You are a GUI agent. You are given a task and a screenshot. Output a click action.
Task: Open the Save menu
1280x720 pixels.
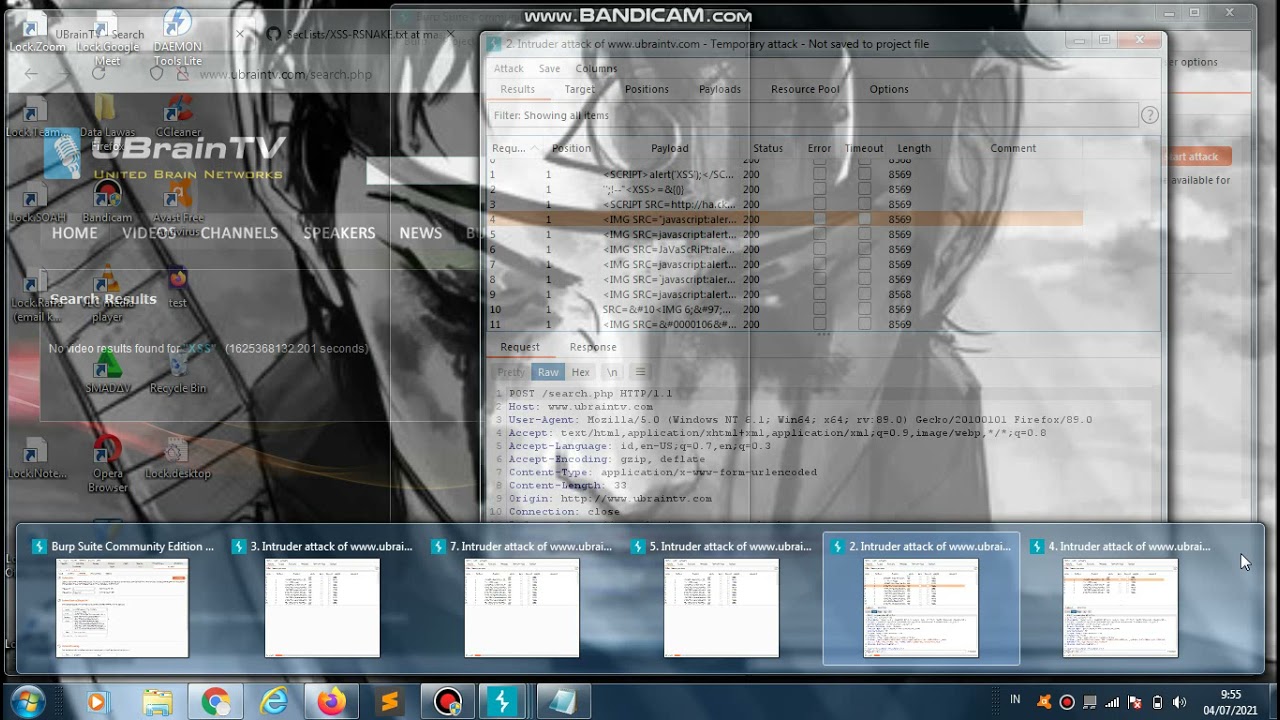click(549, 68)
